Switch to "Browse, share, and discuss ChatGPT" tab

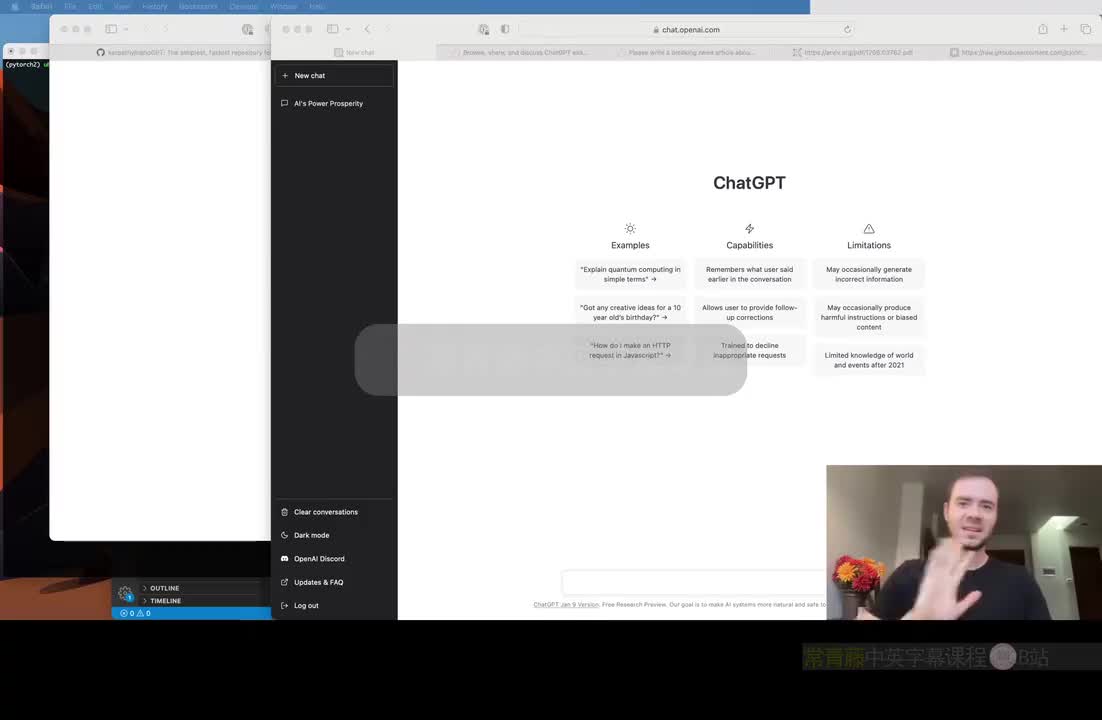coord(518,52)
